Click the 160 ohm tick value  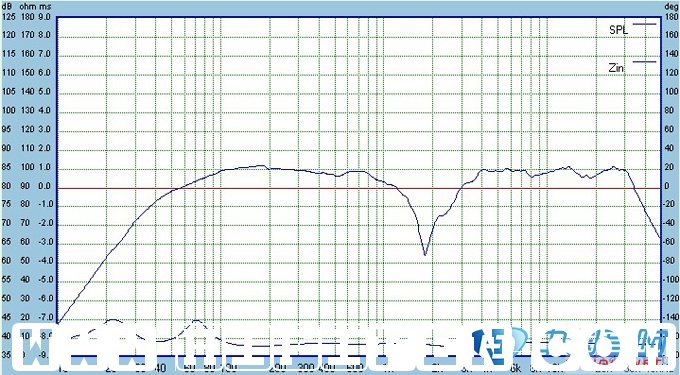point(27,54)
